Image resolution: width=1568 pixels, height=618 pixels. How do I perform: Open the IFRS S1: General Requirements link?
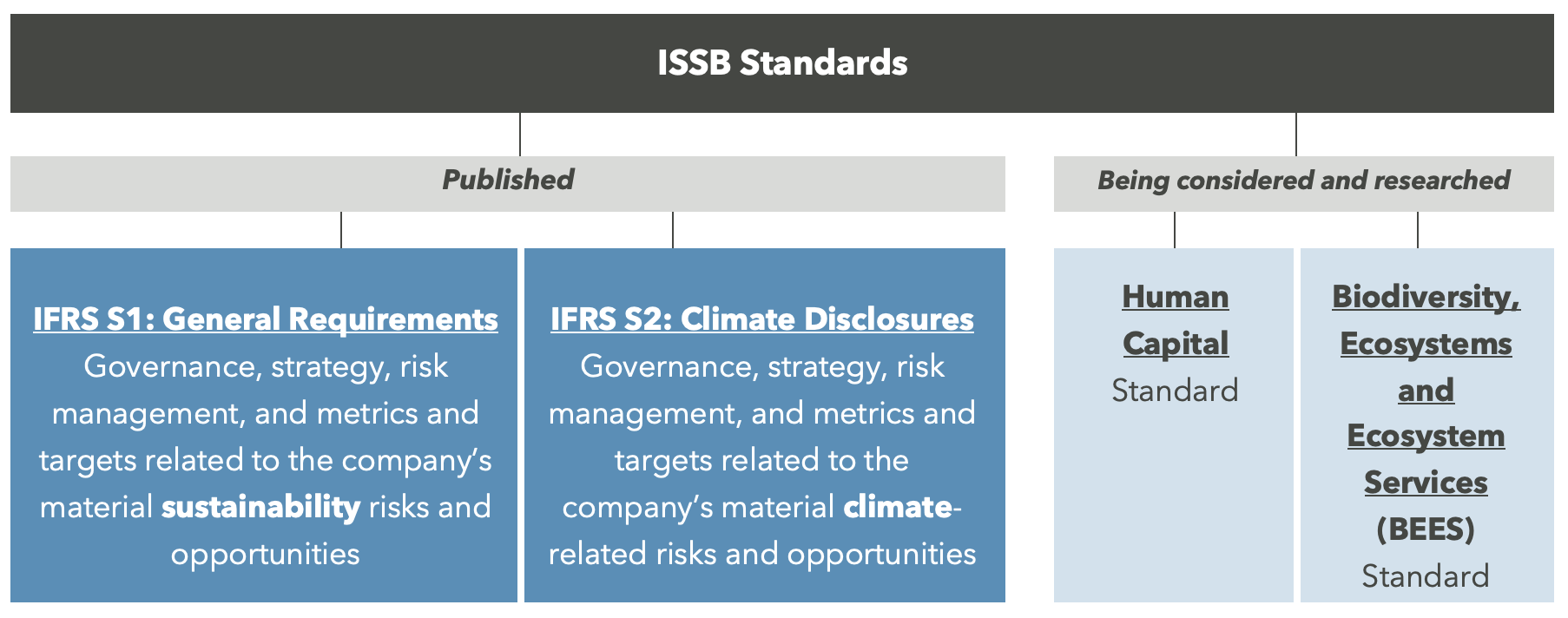pyautogui.click(x=266, y=319)
